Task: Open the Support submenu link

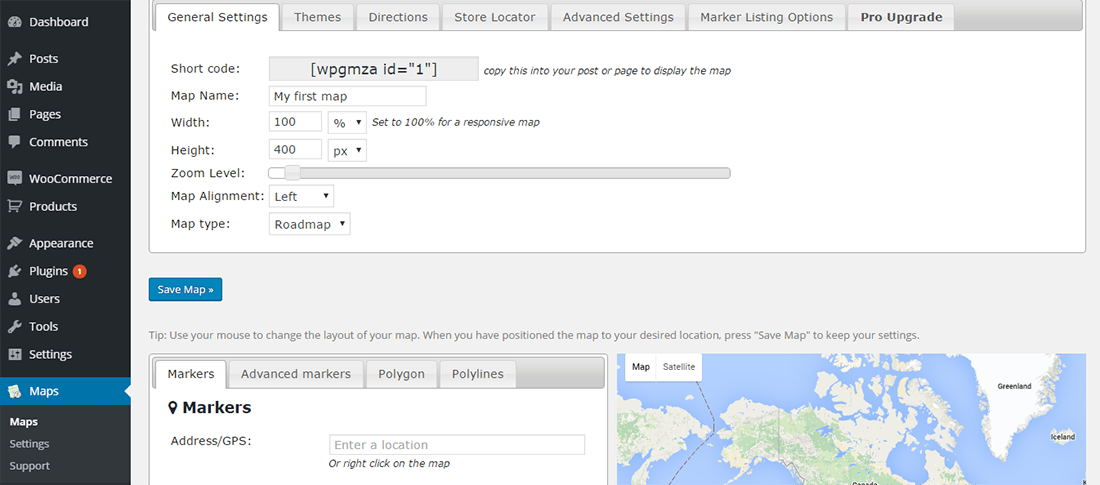Action: point(29,466)
